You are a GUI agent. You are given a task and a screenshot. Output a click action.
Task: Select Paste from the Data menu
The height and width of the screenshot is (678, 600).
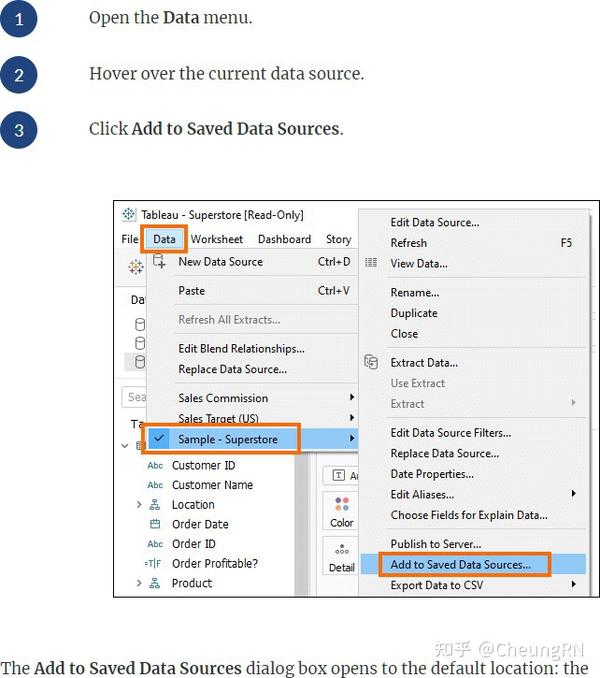point(253,291)
